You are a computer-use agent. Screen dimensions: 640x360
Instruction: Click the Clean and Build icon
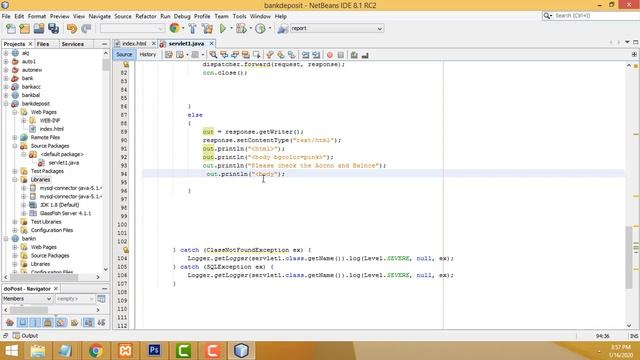pyautogui.click(x=207, y=29)
